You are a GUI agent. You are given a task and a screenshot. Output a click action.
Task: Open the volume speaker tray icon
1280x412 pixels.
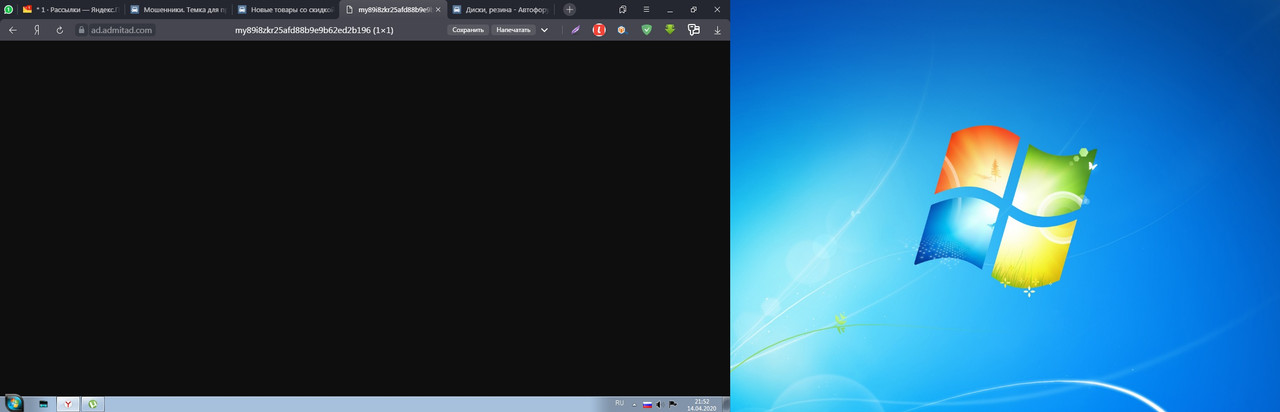(x=659, y=404)
